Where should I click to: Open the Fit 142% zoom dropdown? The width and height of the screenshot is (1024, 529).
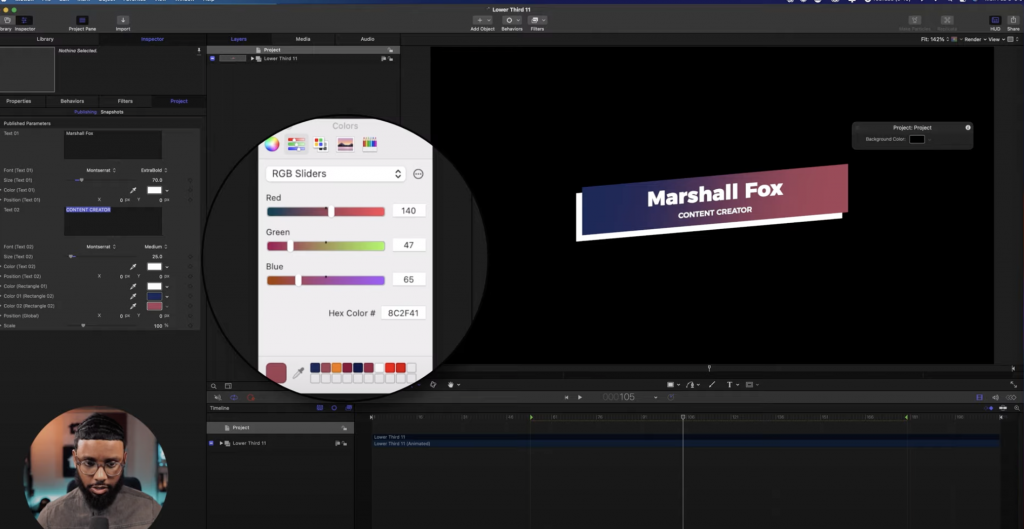(935, 39)
